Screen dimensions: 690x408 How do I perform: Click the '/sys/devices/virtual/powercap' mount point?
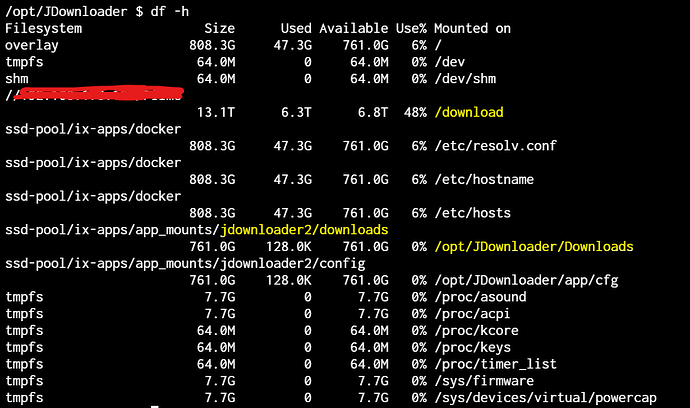click(545, 398)
